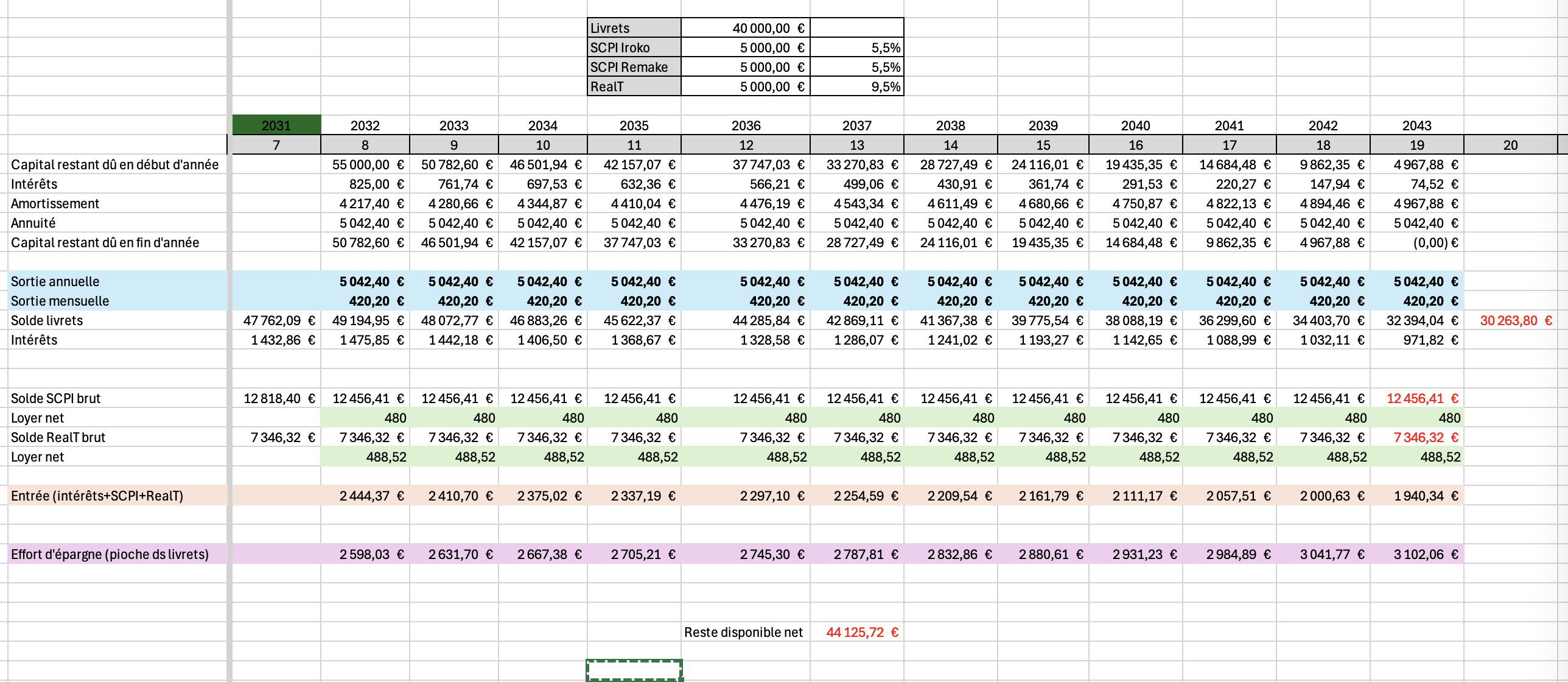The height and width of the screenshot is (682, 1568).
Task: Select the red 30 263,80 € balance cell
Action: 1511,320
